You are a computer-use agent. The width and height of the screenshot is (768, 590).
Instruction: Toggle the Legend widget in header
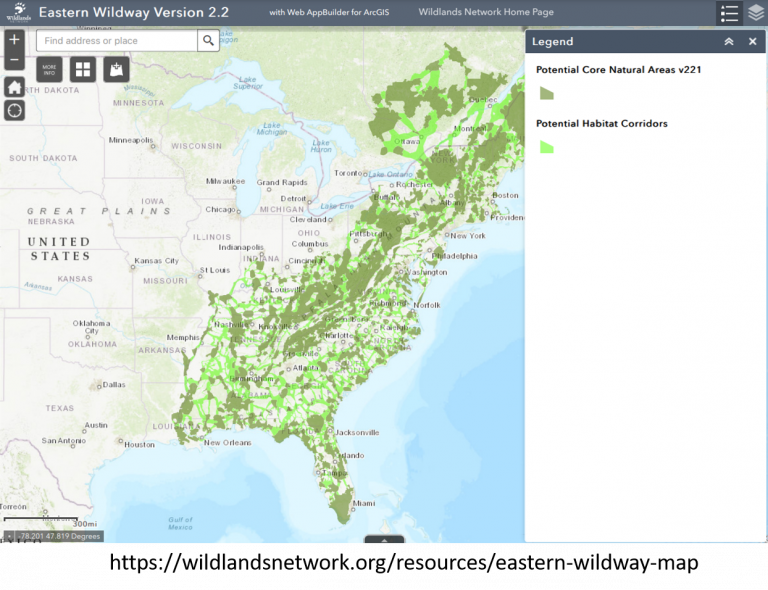point(729,13)
